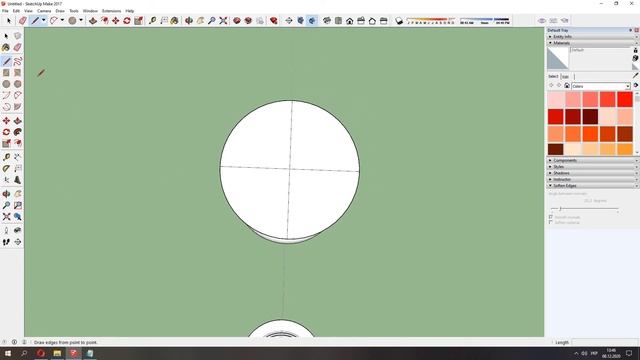Choose the Freehand drawing tool

click(18, 61)
